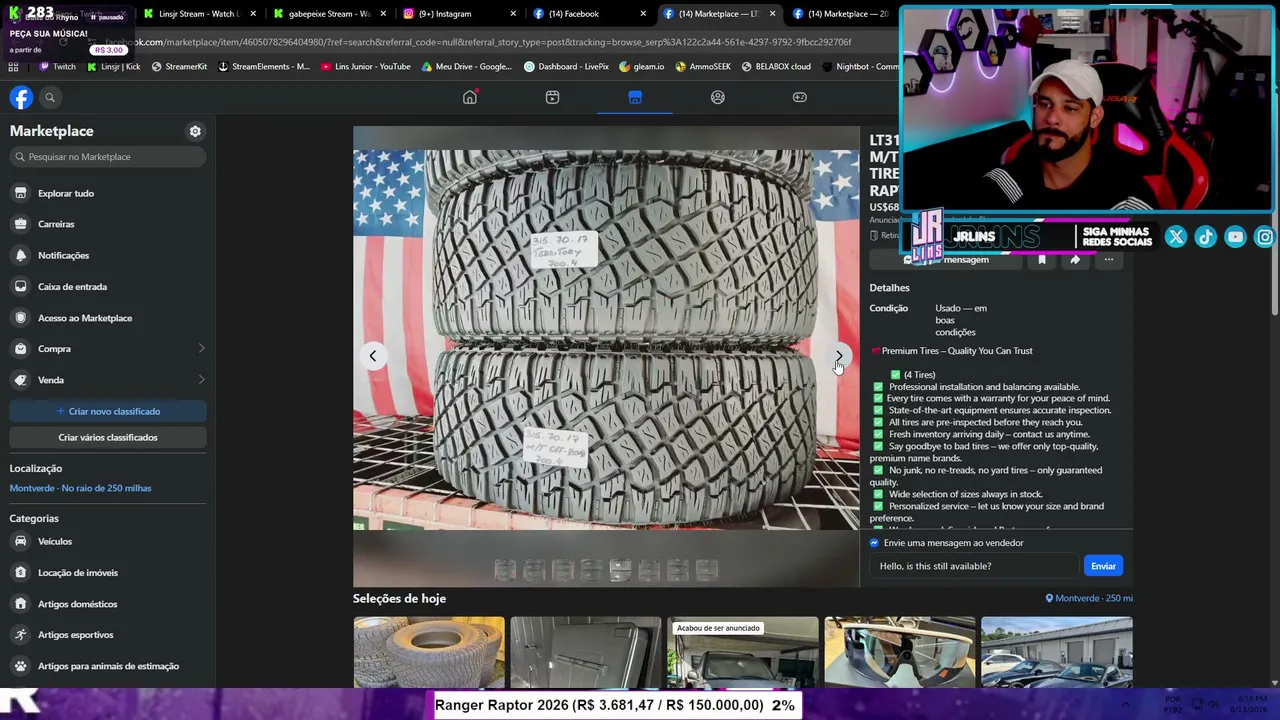
Task: Save the listing with bookmark icon
Action: pos(1041,260)
